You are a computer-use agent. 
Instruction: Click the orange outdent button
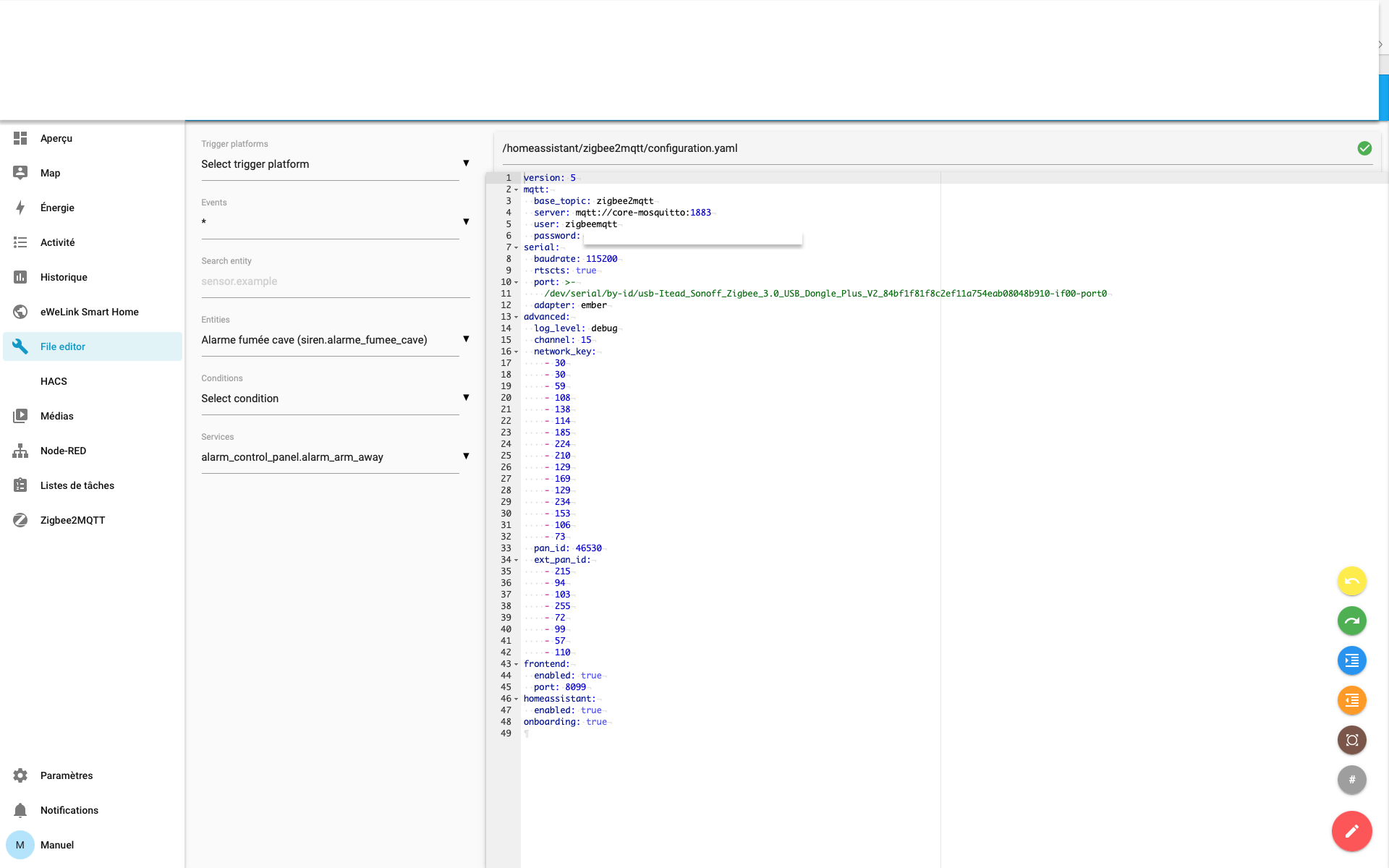coord(1351,700)
